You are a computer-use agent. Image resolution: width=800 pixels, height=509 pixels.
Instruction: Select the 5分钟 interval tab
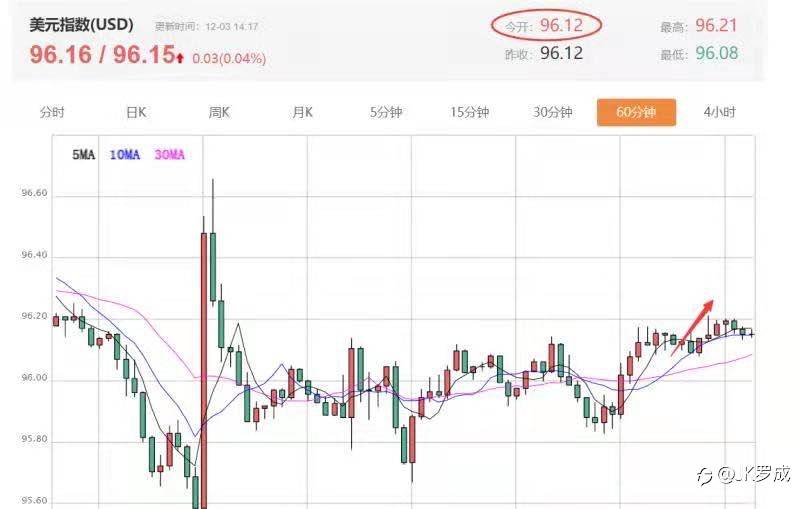click(386, 112)
